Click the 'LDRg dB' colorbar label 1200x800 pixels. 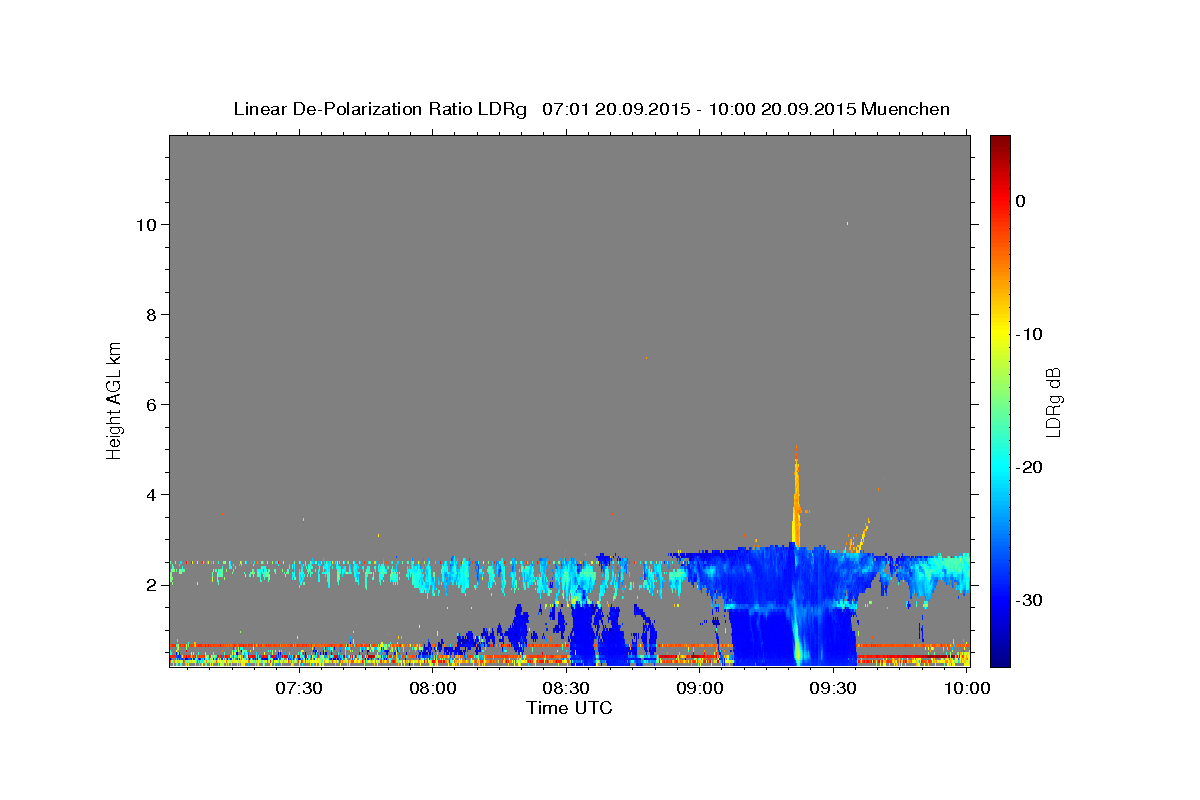1053,402
